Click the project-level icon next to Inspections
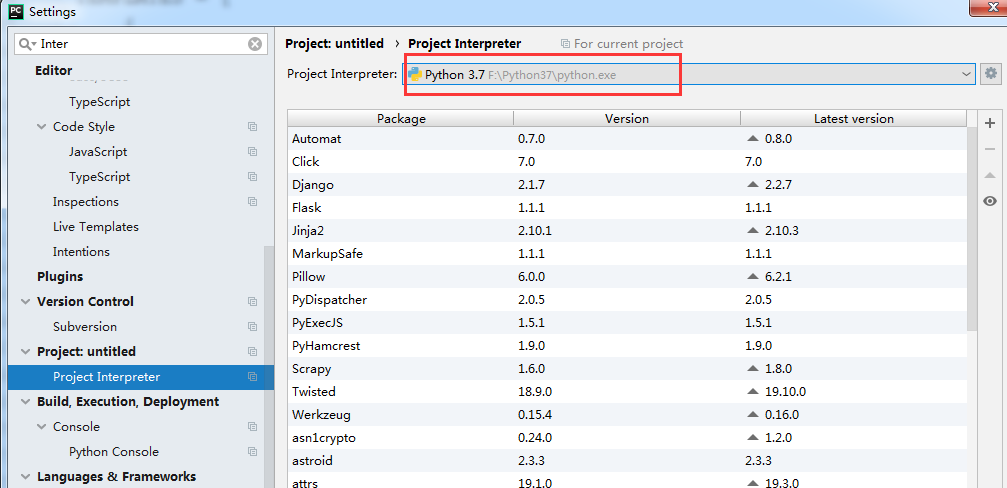 pos(252,202)
